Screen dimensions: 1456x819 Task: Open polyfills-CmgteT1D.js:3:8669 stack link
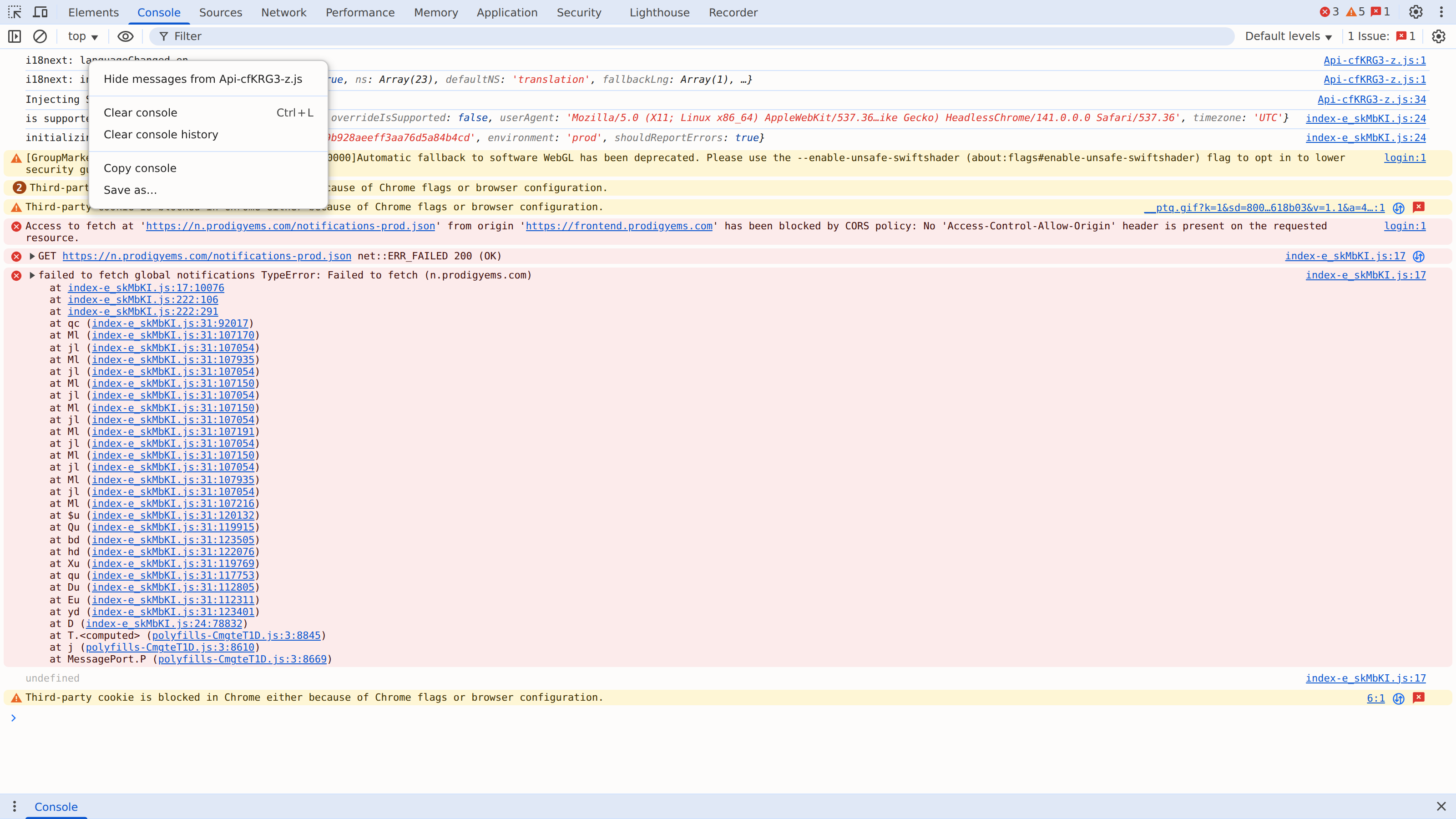tap(243, 659)
